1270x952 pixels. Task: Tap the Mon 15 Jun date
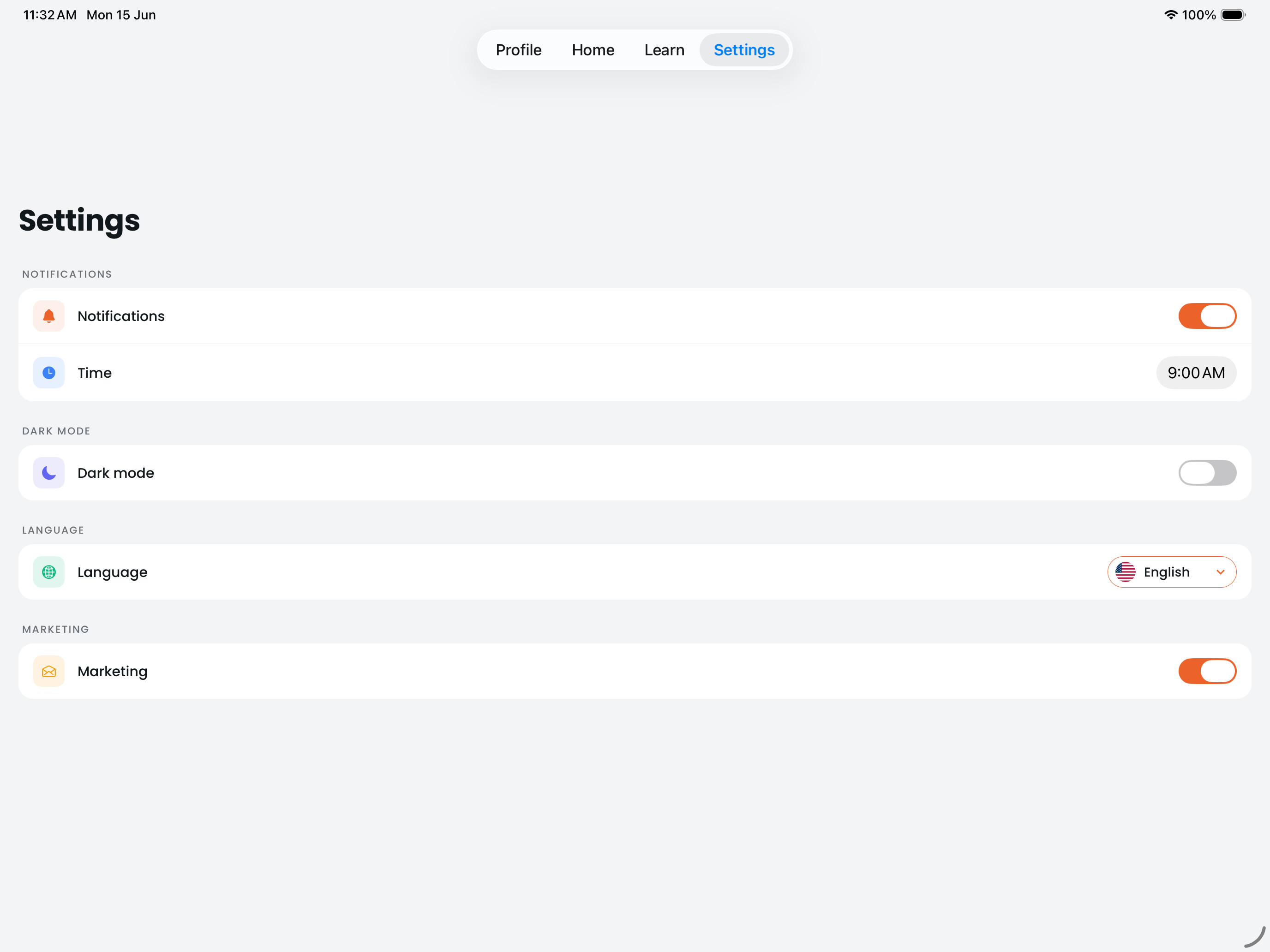(x=121, y=15)
